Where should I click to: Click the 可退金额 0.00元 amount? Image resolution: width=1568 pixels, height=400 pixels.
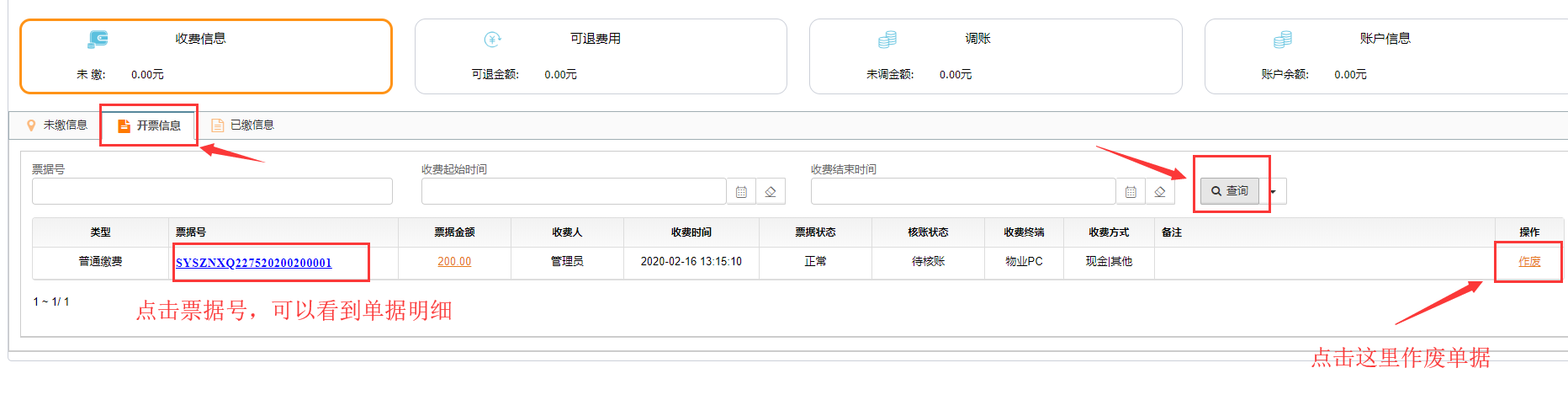560,75
